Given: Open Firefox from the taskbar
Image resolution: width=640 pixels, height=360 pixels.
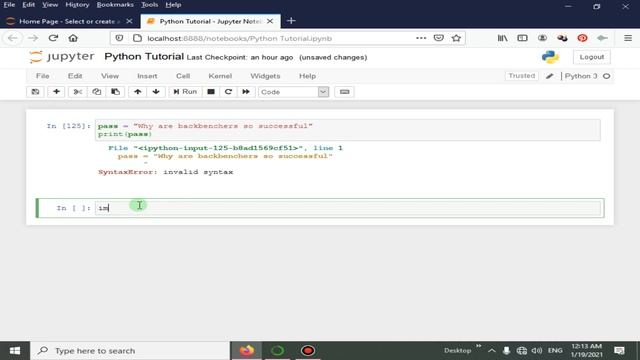Looking at the screenshot, I should (247, 351).
